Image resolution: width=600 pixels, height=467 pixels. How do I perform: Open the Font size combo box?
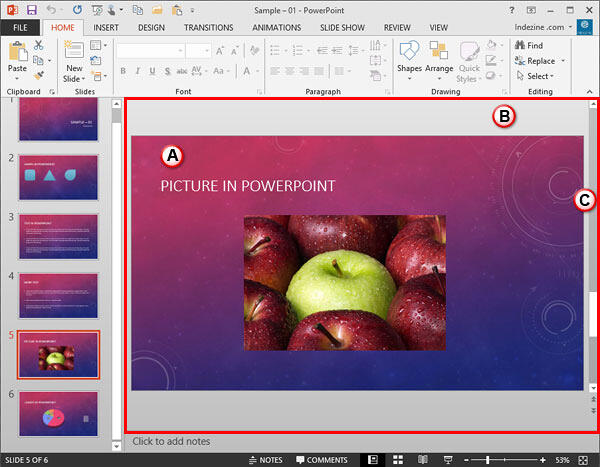[x=198, y=51]
